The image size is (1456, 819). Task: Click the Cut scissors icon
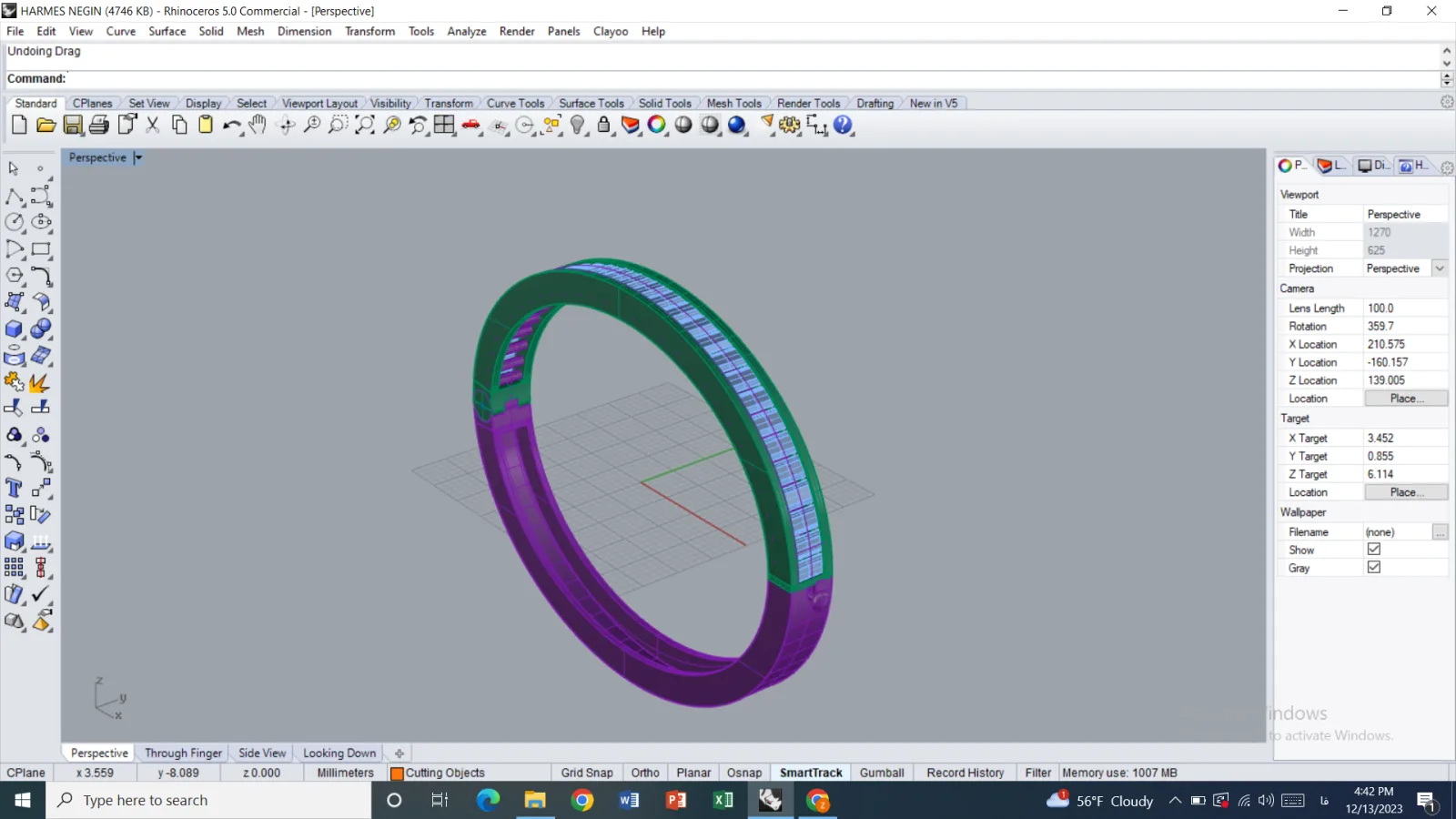pyautogui.click(x=153, y=126)
